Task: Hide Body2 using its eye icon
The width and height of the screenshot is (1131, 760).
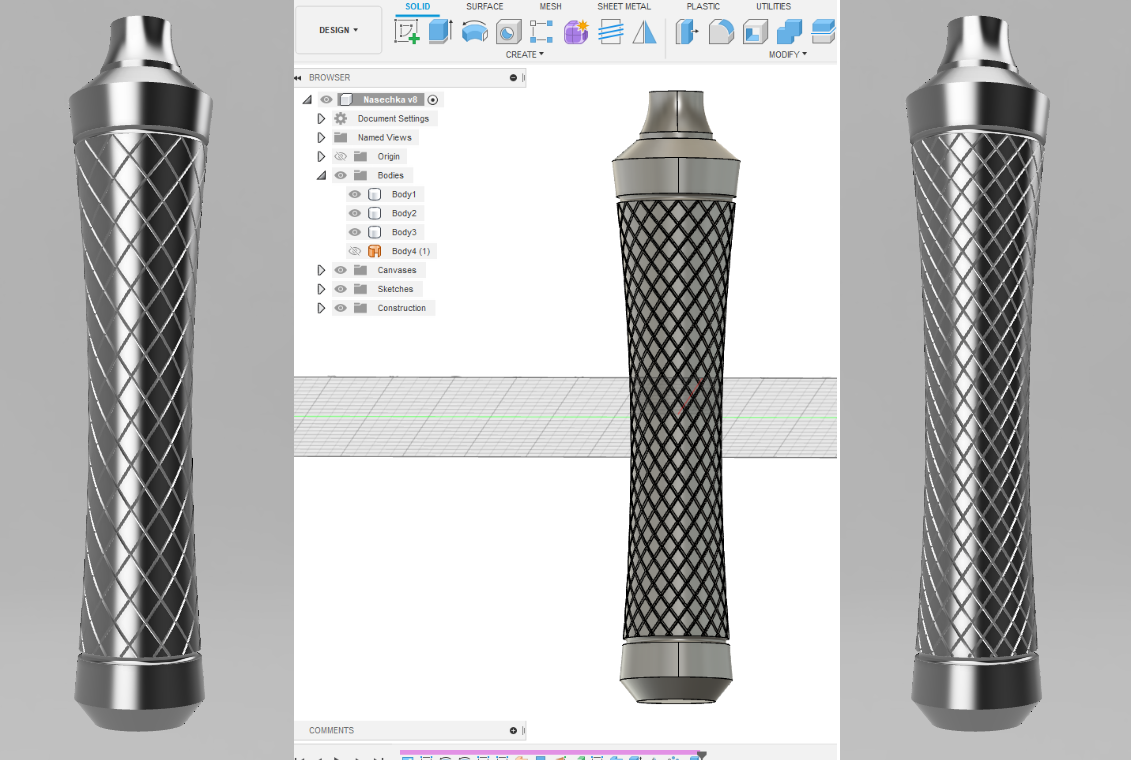Action: tap(354, 213)
